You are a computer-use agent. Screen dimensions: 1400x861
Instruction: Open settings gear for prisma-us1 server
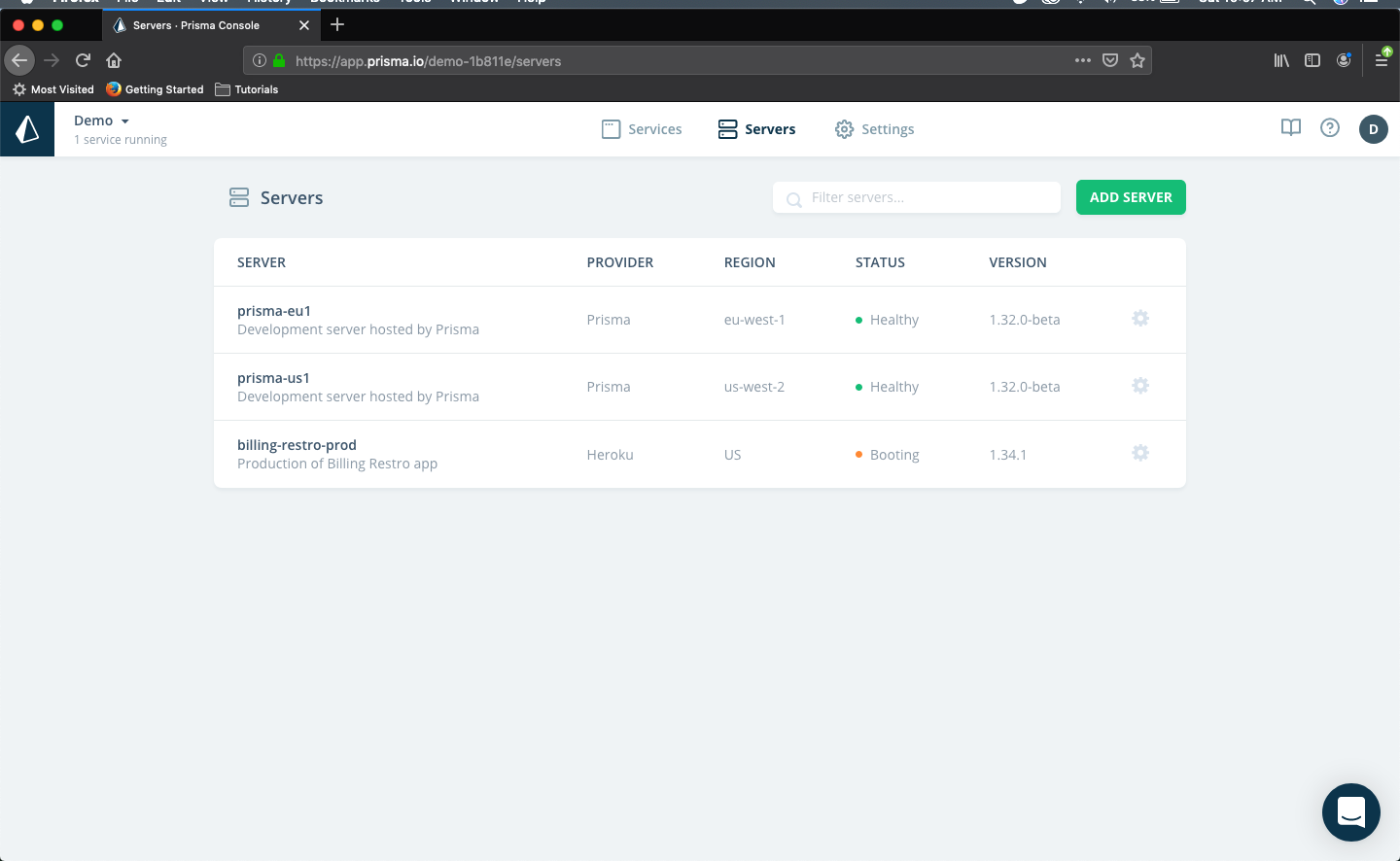[x=1140, y=386]
